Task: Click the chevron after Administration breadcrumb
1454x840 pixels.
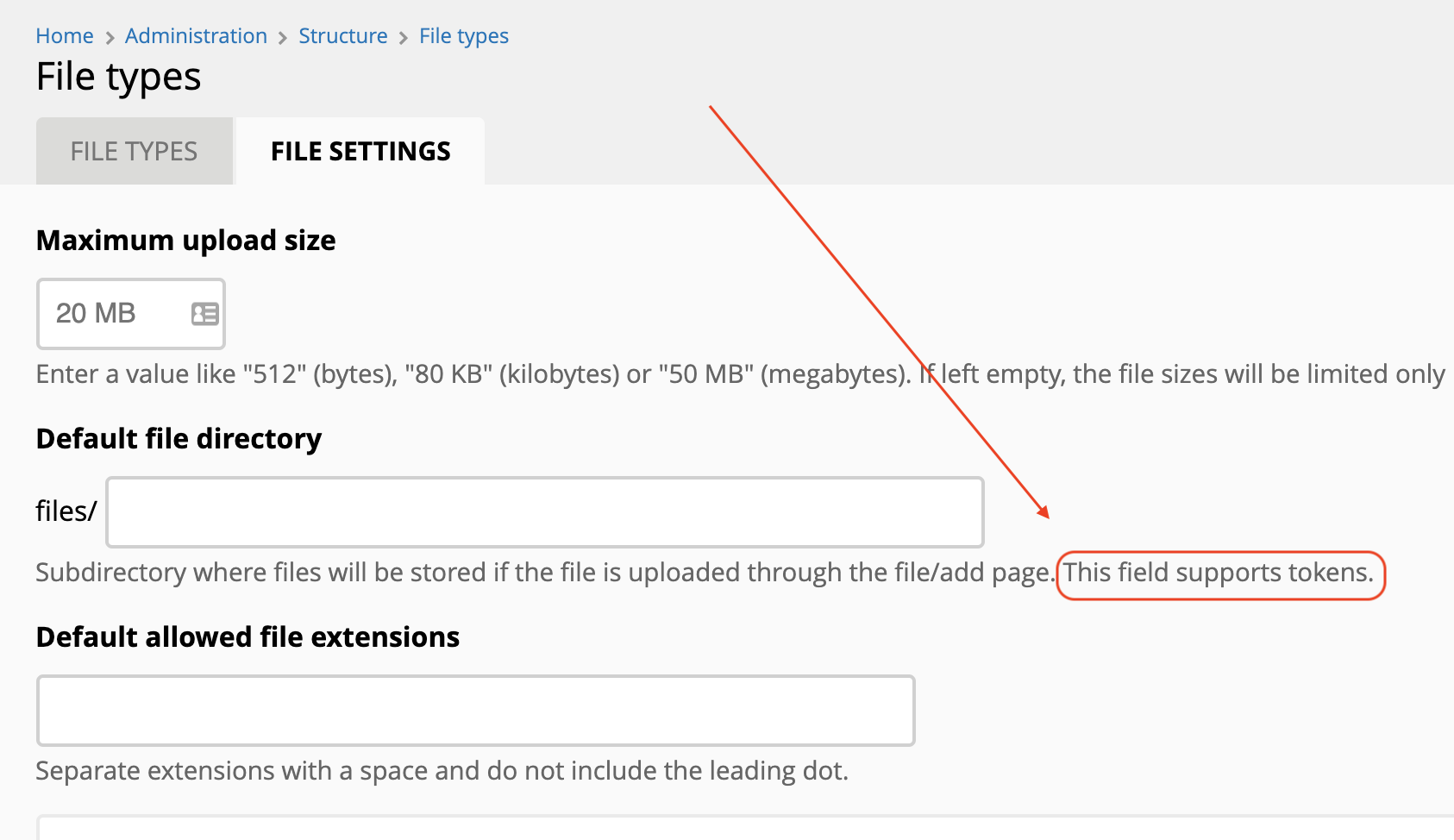Action: pos(282,37)
